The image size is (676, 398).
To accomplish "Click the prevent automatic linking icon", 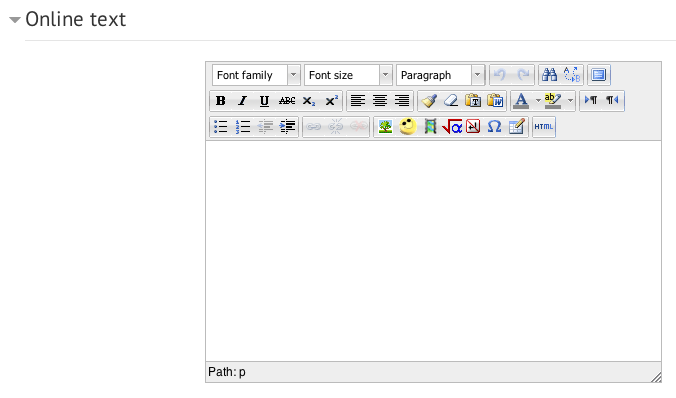I will coord(358,127).
